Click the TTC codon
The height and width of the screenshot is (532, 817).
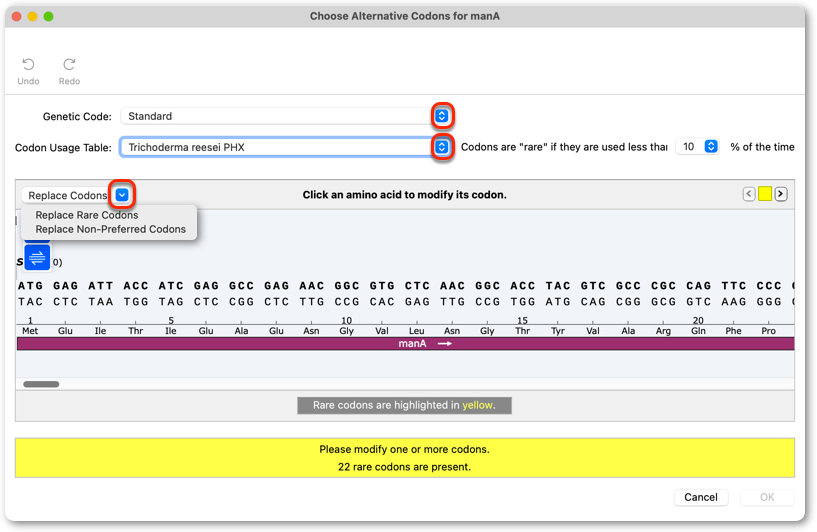[734, 286]
